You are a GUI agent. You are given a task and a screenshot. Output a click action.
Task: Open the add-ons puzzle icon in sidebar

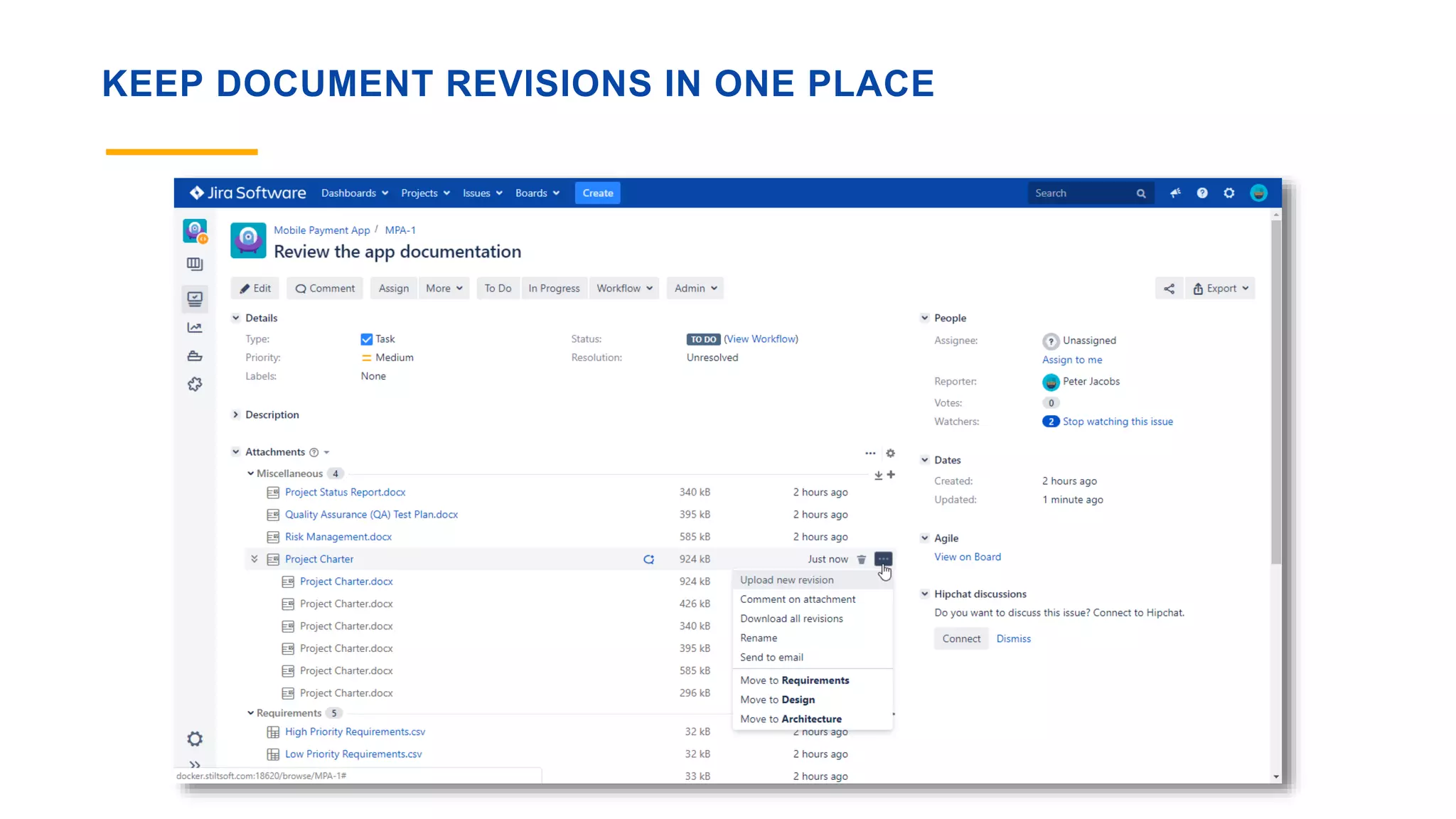pyautogui.click(x=195, y=385)
